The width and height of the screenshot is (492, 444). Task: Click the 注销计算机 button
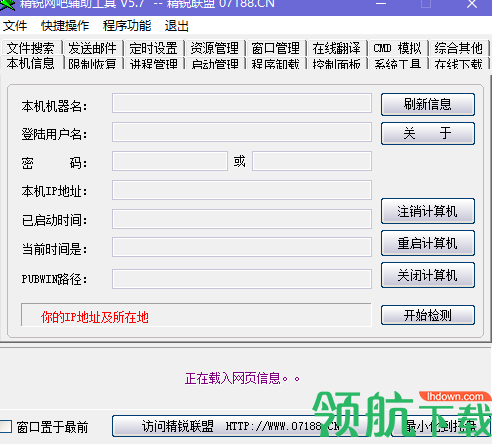click(428, 211)
